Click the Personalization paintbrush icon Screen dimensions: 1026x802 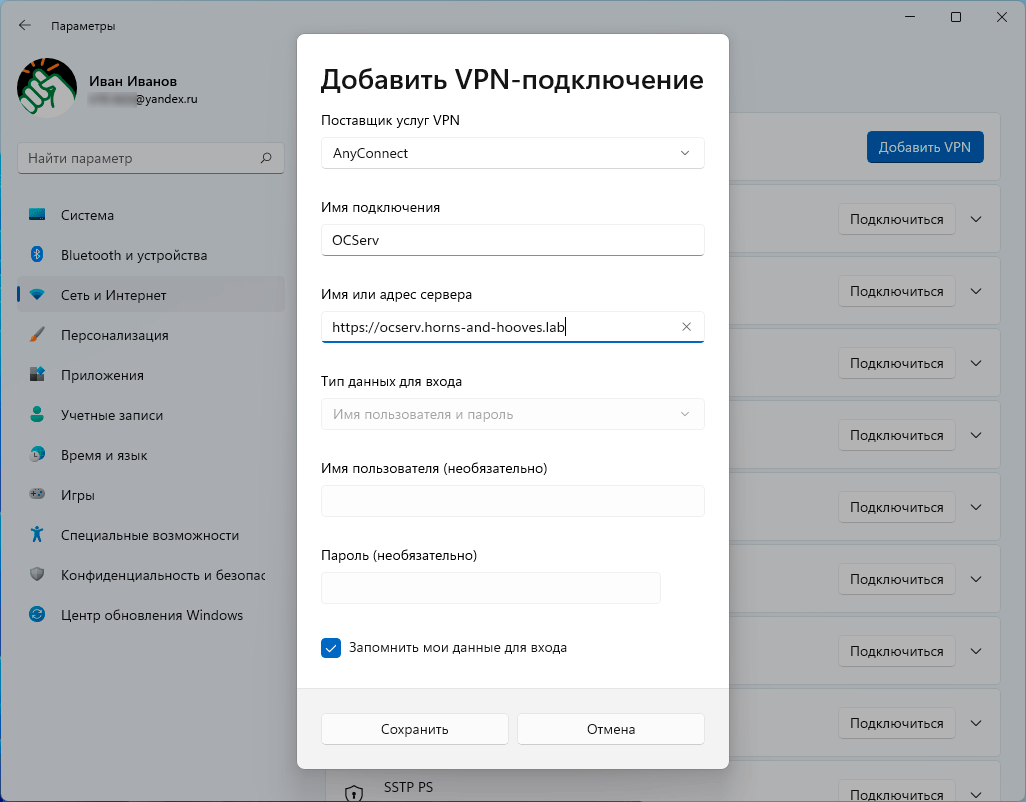point(37,335)
